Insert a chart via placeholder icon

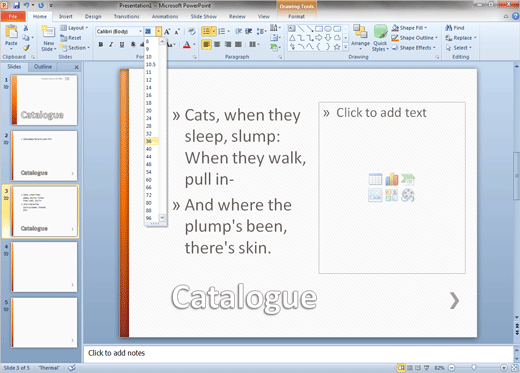pos(392,179)
